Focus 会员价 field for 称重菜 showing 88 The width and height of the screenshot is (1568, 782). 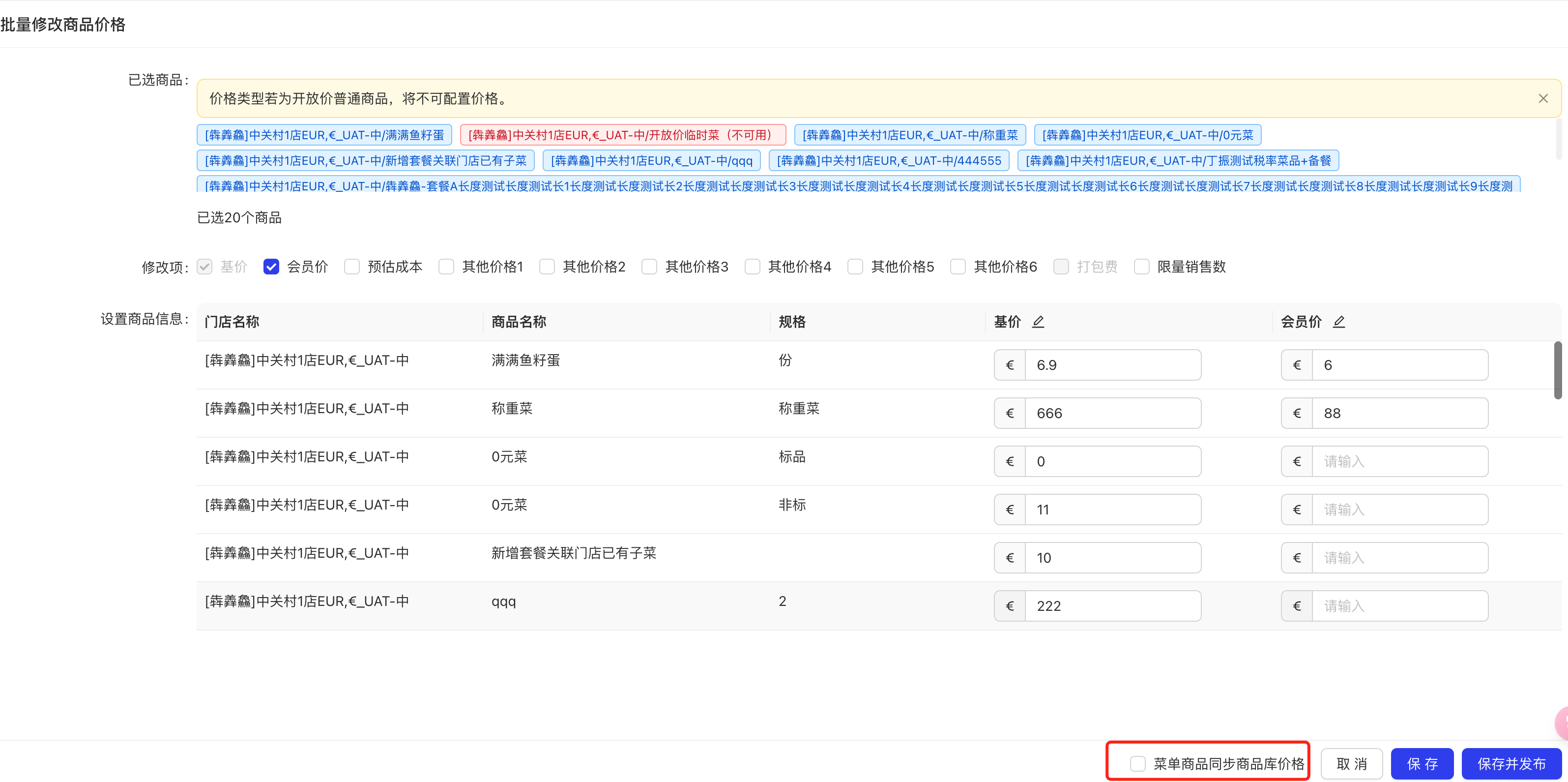[1399, 413]
